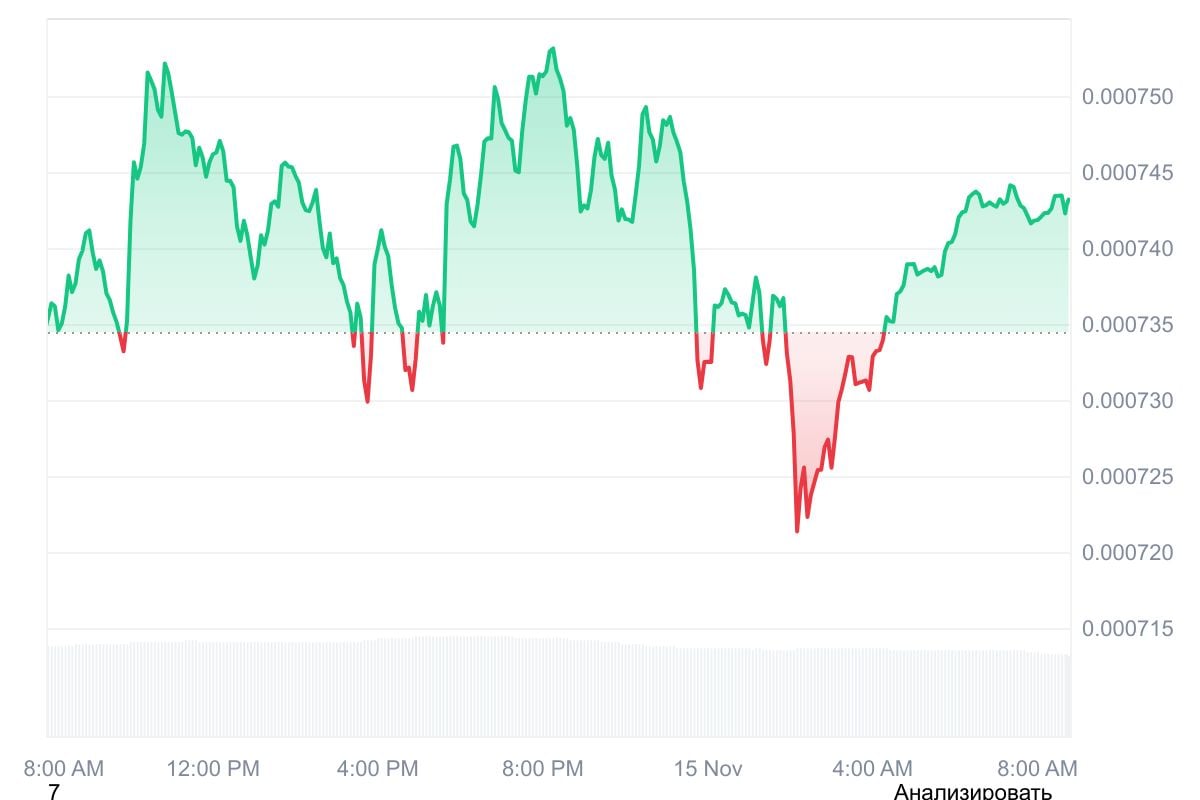The image size is (1200, 800).
Task: Click the 4:00 PM time axis label
Action: pyautogui.click(x=378, y=768)
